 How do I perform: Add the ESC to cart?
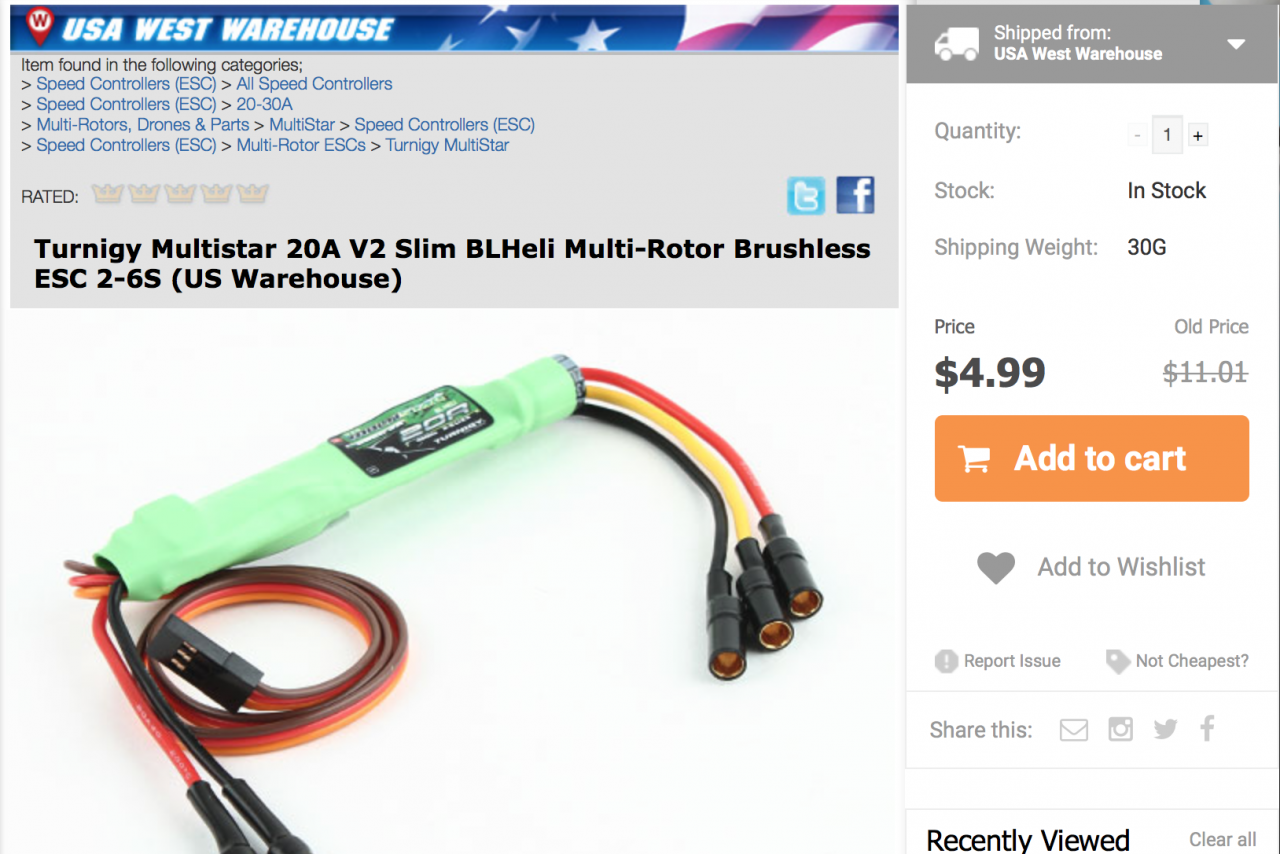click(1092, 458)
